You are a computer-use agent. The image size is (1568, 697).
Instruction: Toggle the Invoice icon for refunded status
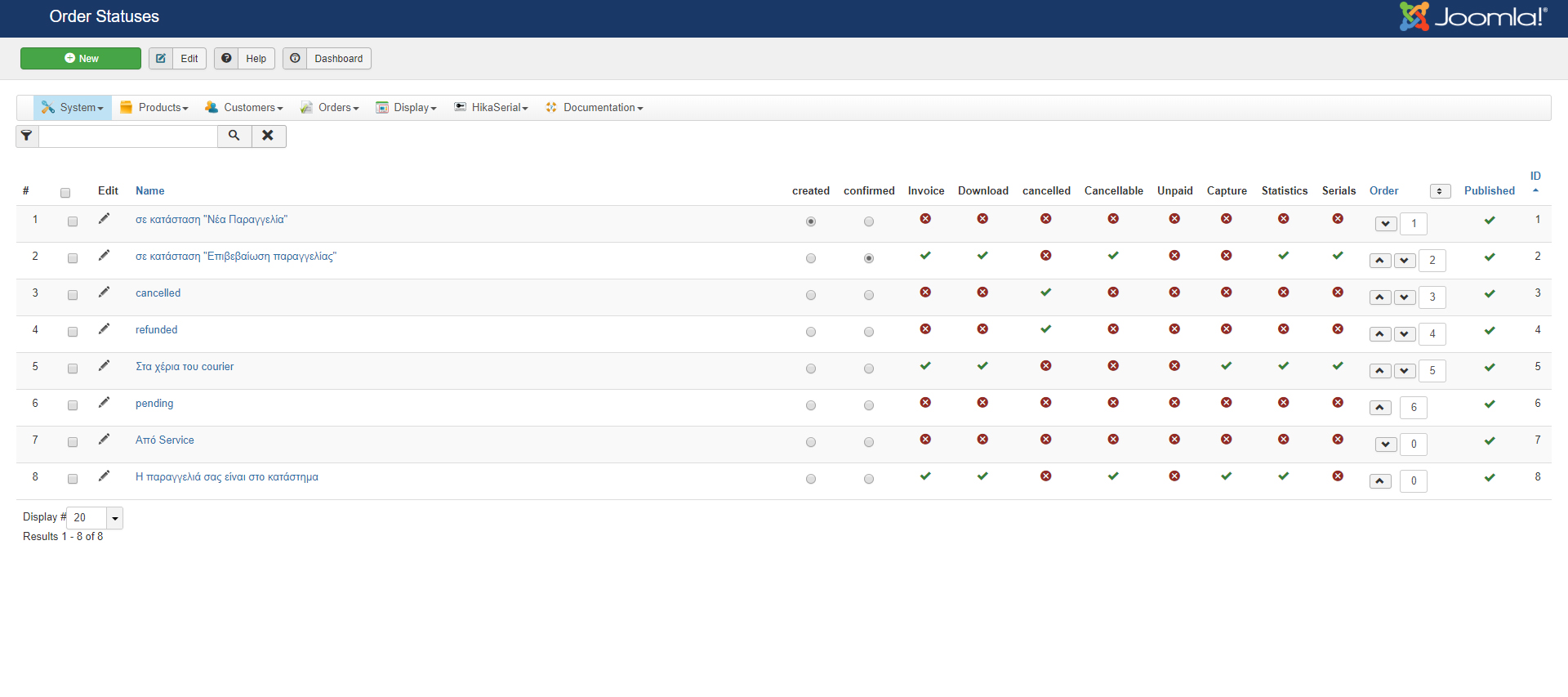[x=925, y=329]
